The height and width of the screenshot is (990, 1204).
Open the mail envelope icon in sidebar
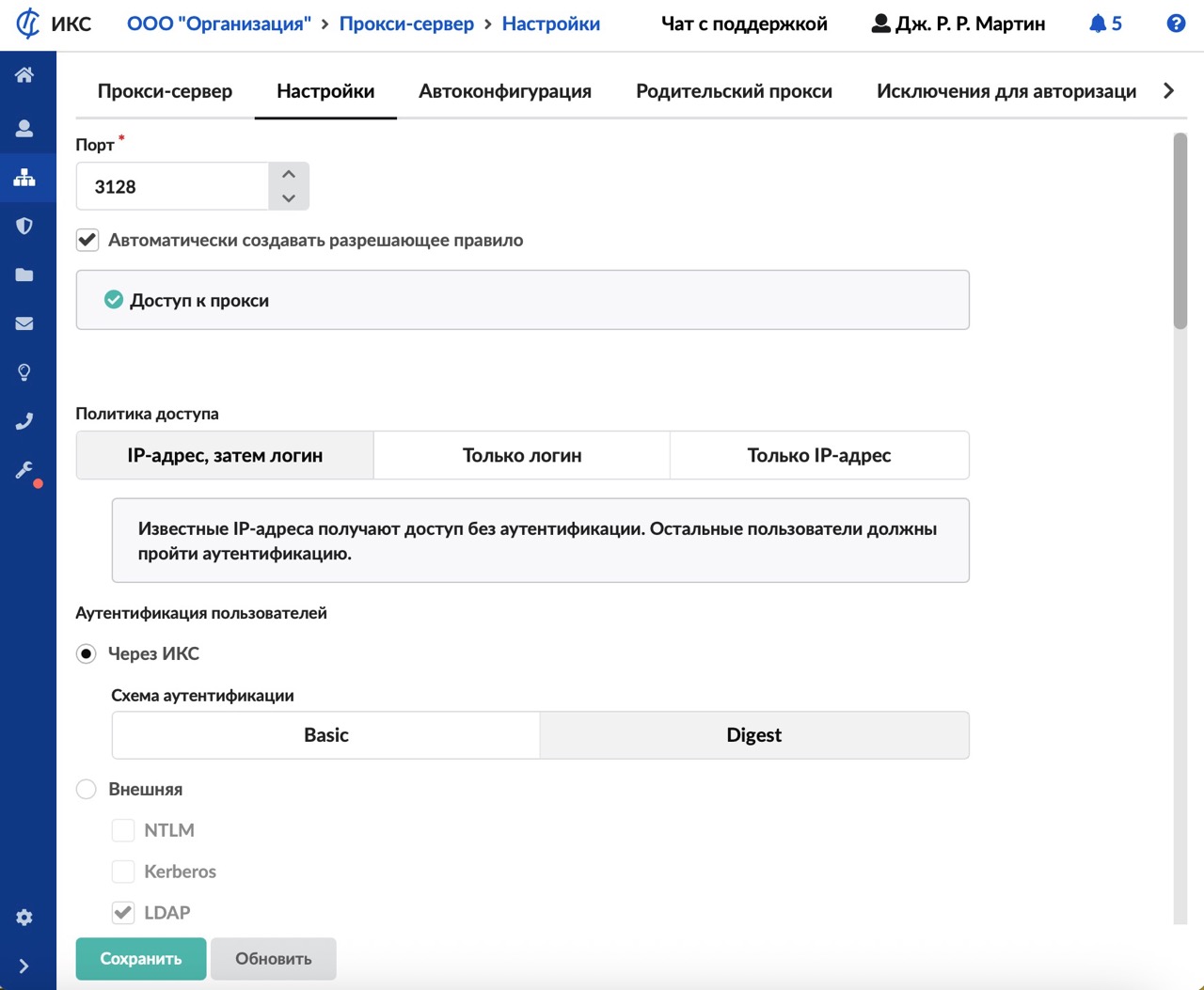pyautogui.click(x=24, y=323)
